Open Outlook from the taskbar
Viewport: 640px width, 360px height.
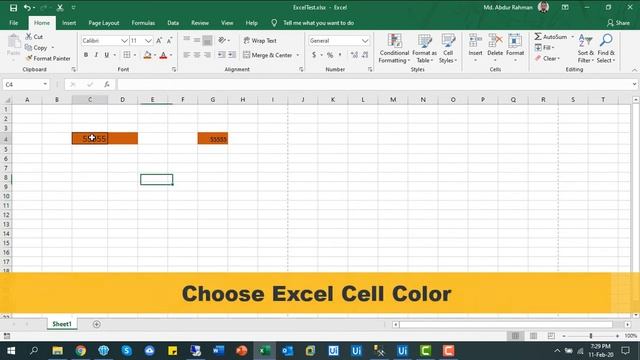tap(287, 351)
